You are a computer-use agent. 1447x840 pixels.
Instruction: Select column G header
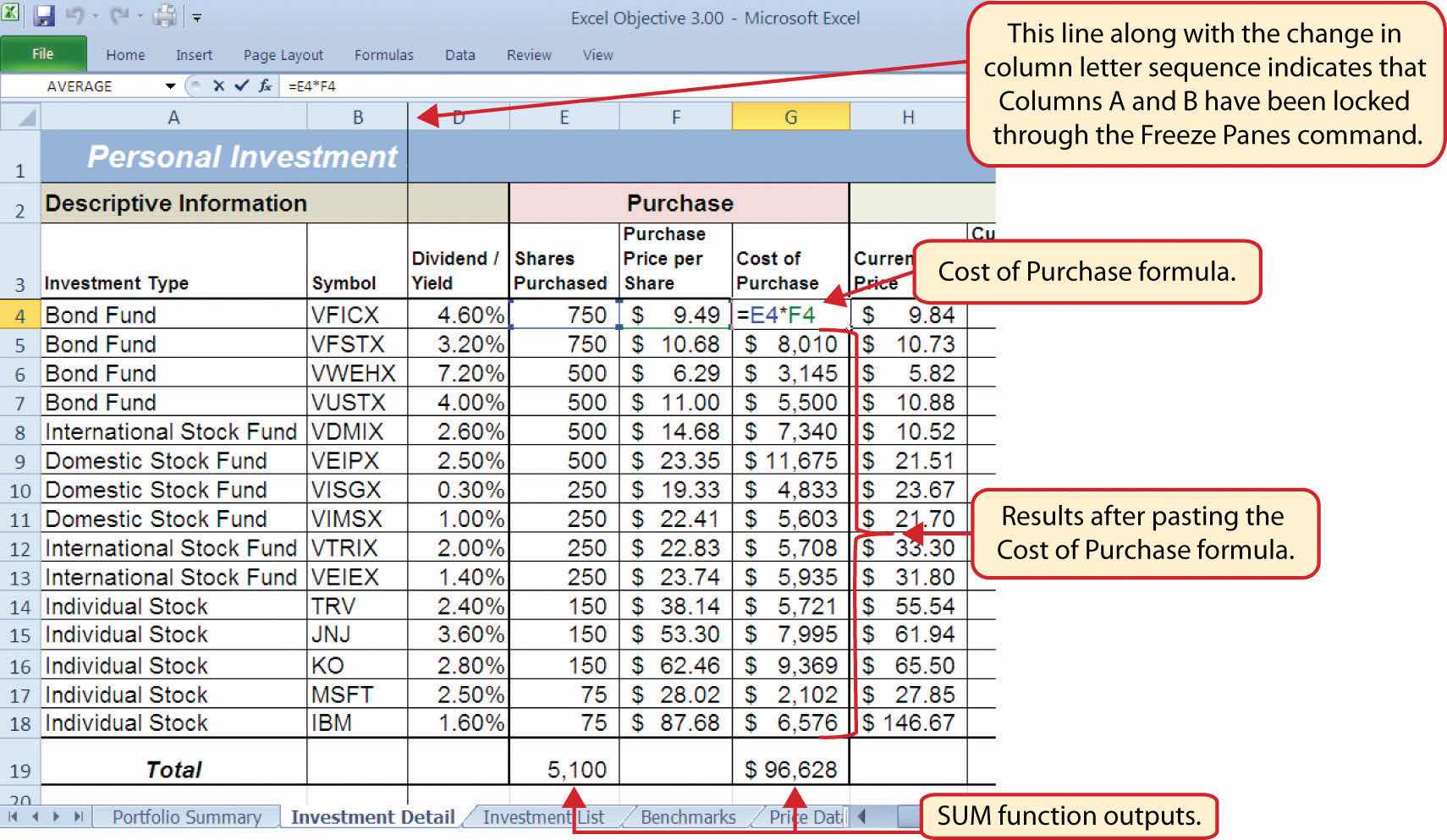790,118
